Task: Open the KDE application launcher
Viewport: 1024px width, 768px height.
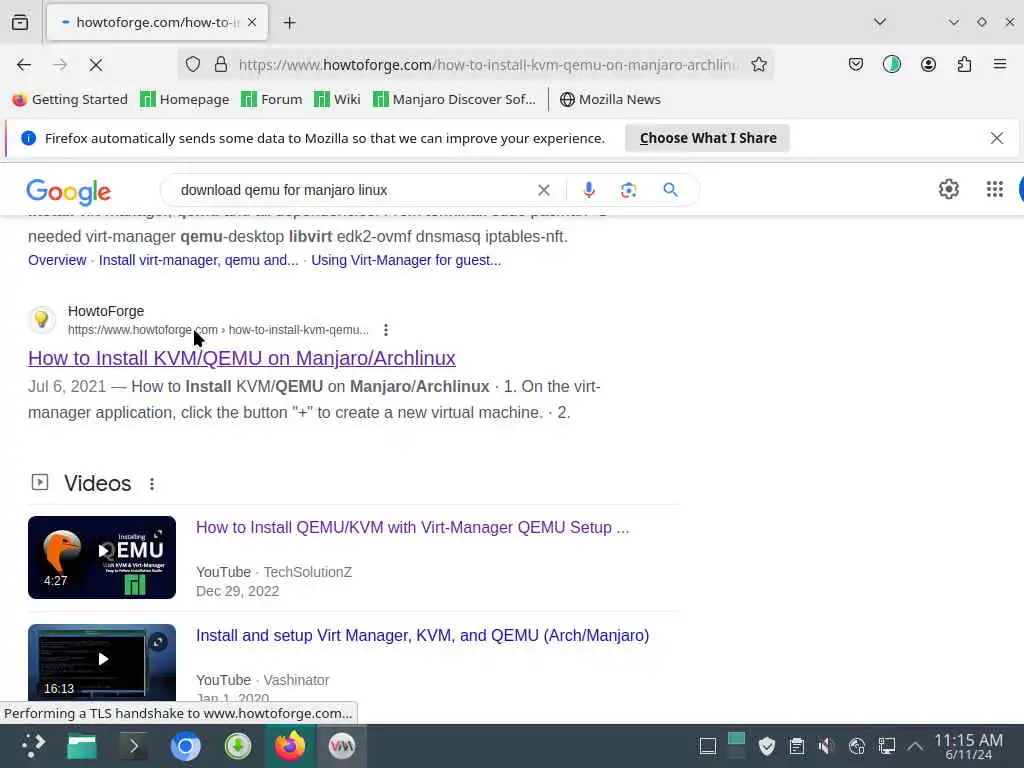Action: [x=32, y=746]
